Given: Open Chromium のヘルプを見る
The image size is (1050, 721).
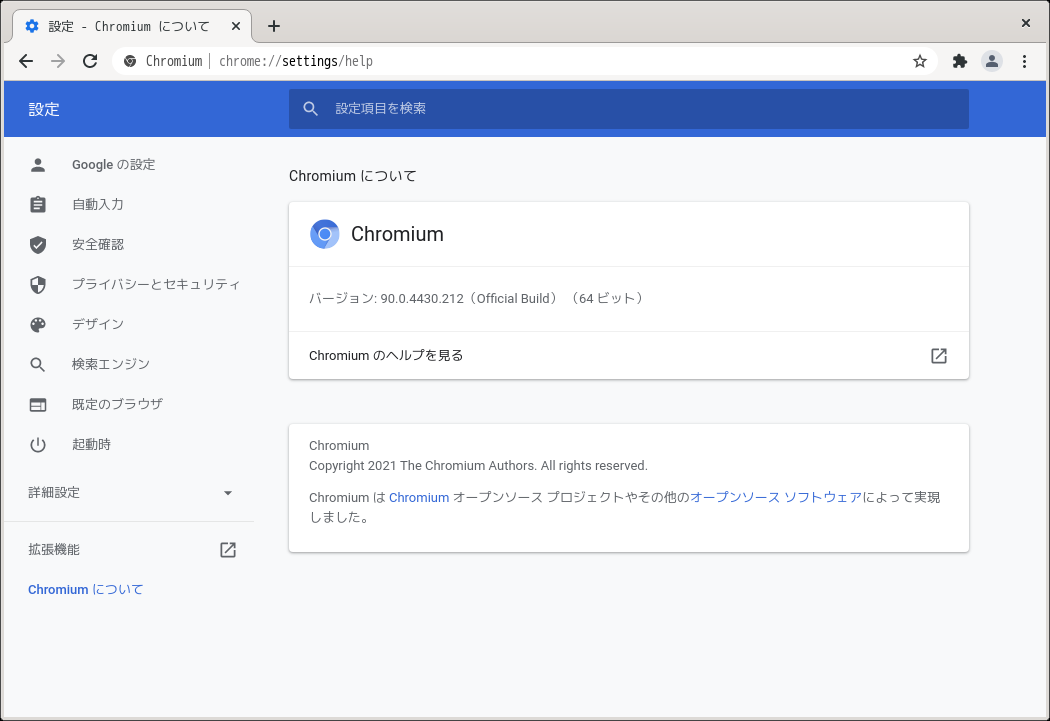Looking at the screenshot, I should coord(628,355).
